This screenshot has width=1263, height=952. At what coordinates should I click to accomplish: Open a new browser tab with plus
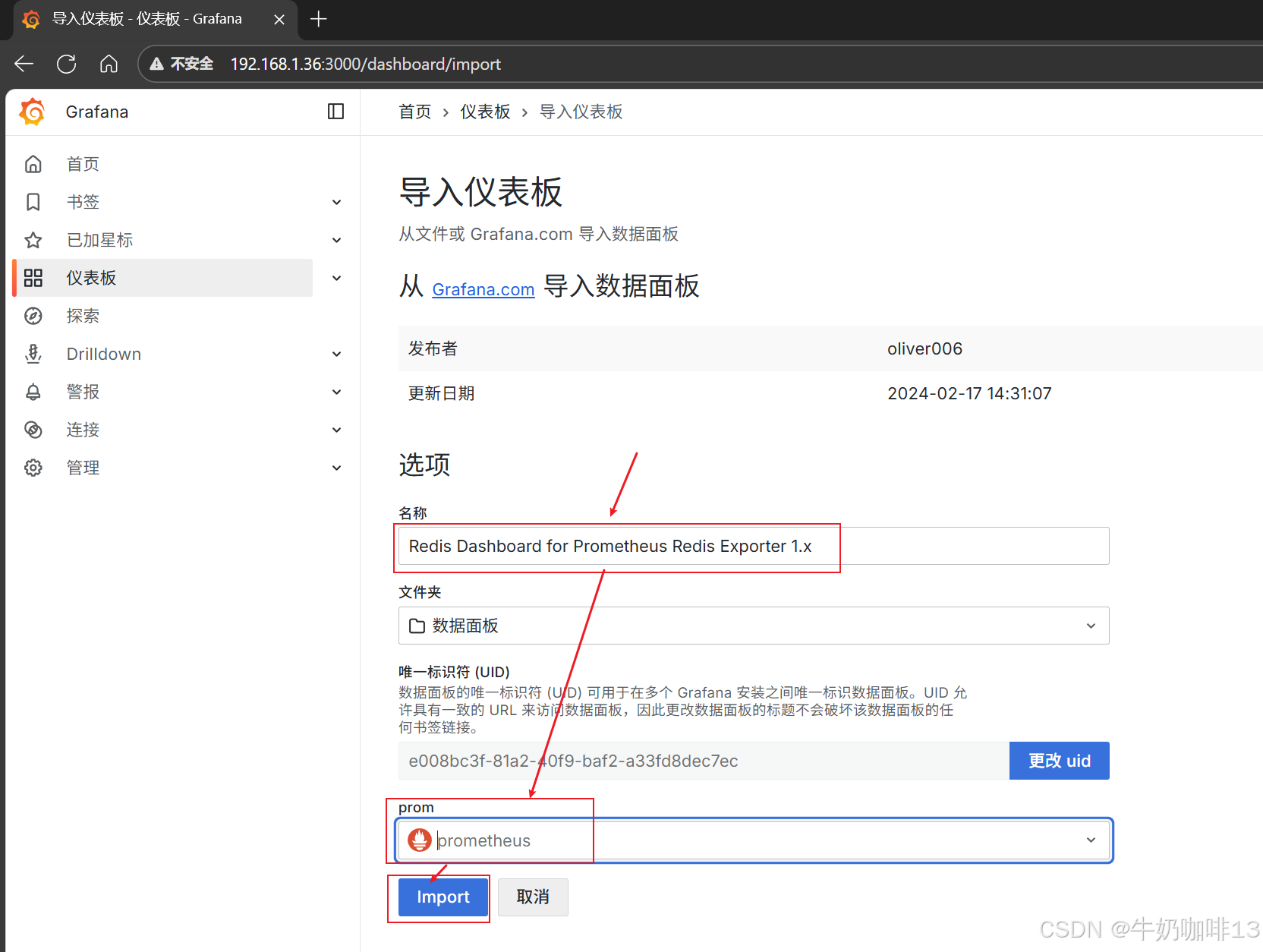point(319,19)
